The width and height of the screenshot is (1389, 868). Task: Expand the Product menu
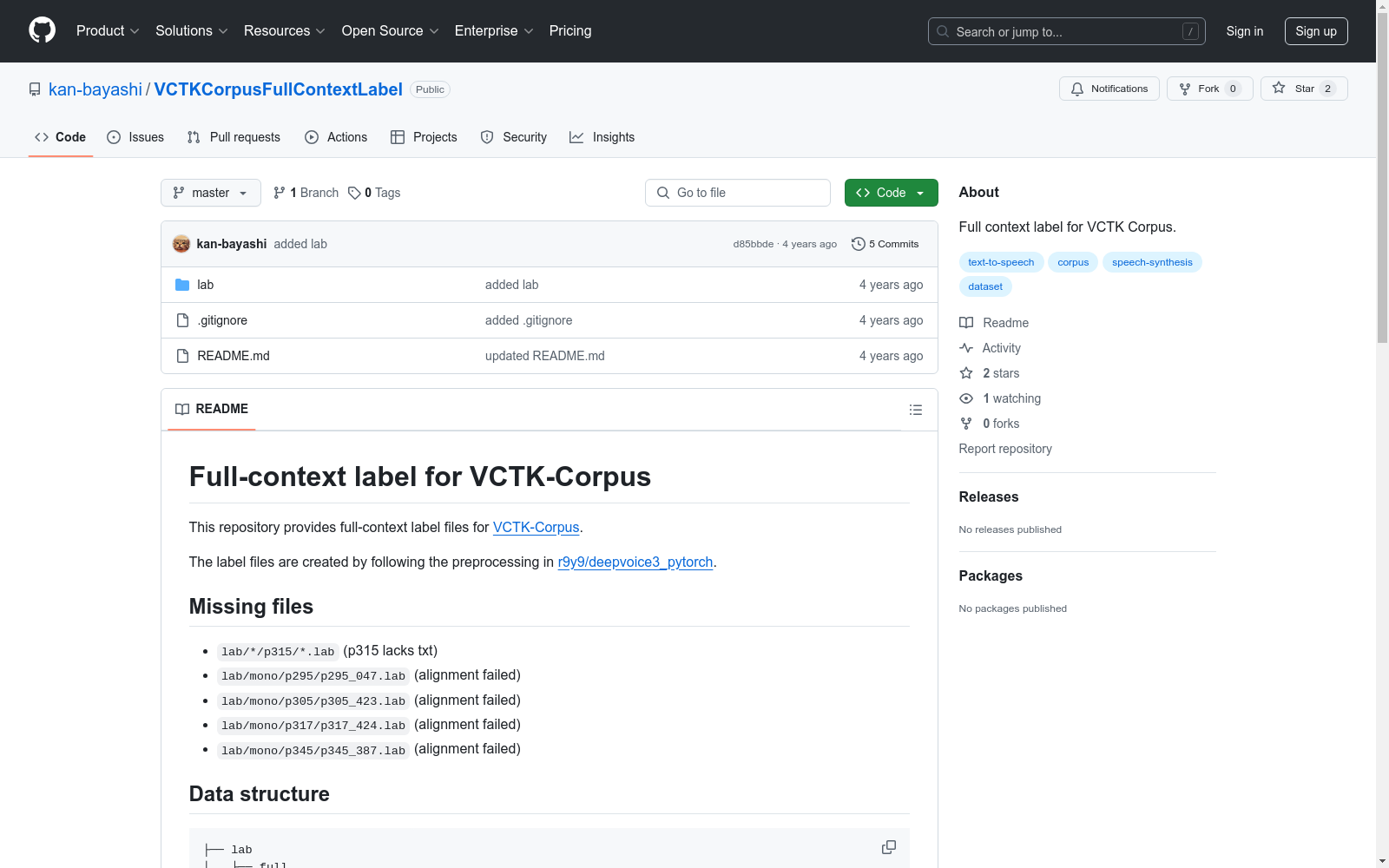coord(108,30)
